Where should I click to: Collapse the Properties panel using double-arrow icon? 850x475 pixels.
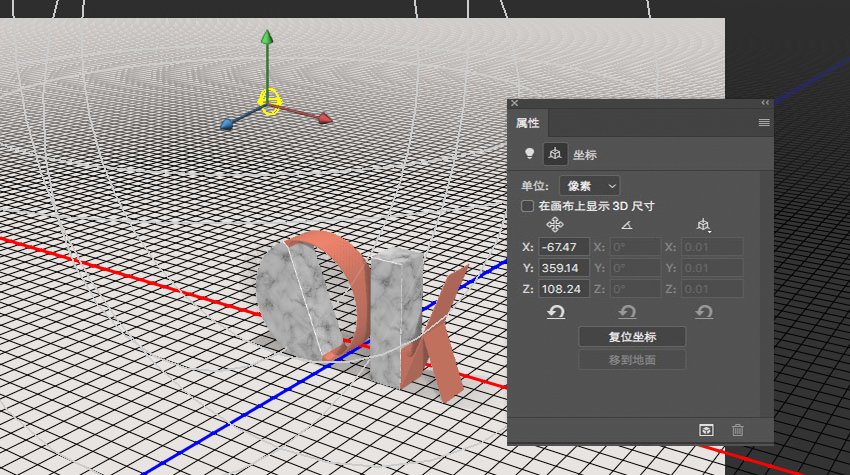(x=765, y=103)
